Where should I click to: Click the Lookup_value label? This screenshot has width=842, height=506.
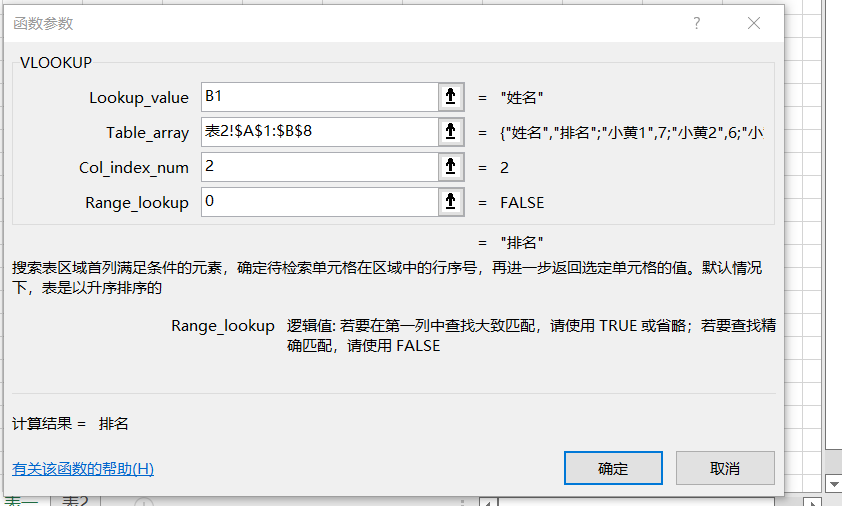(x=139, y=98)
